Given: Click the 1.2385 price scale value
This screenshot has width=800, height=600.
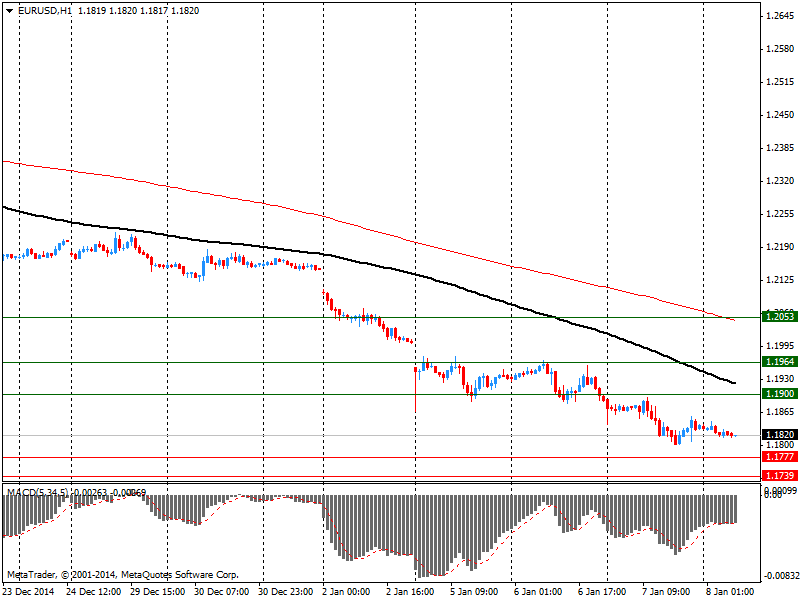Looking at the screenshot, I should (781, 148).
